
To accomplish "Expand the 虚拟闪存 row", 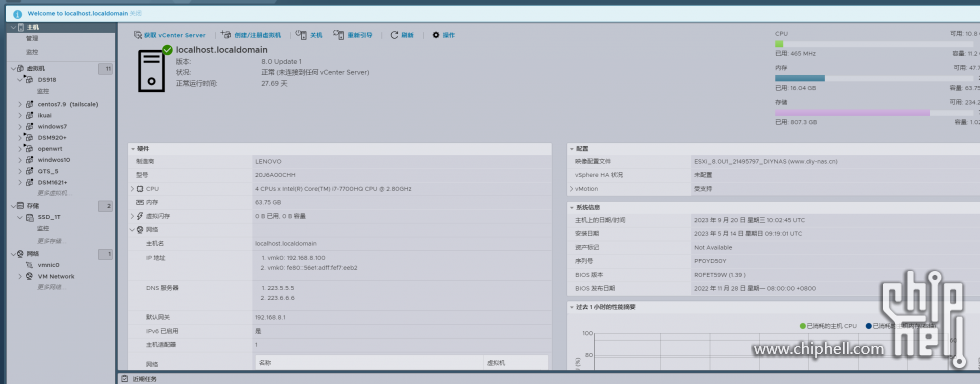I will (132, 216).
